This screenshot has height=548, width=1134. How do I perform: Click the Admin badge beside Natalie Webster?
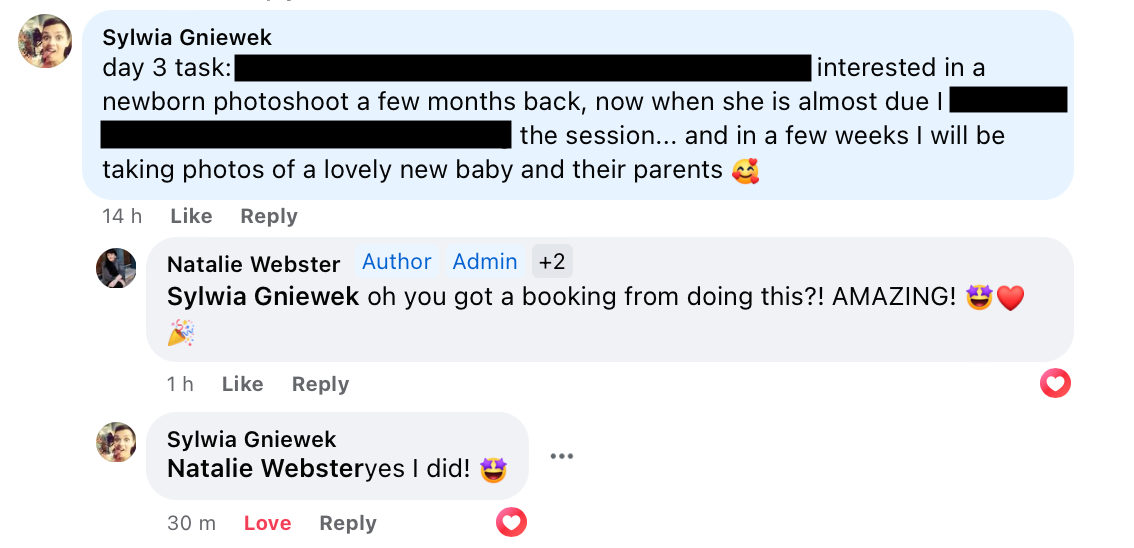[485, 262]
